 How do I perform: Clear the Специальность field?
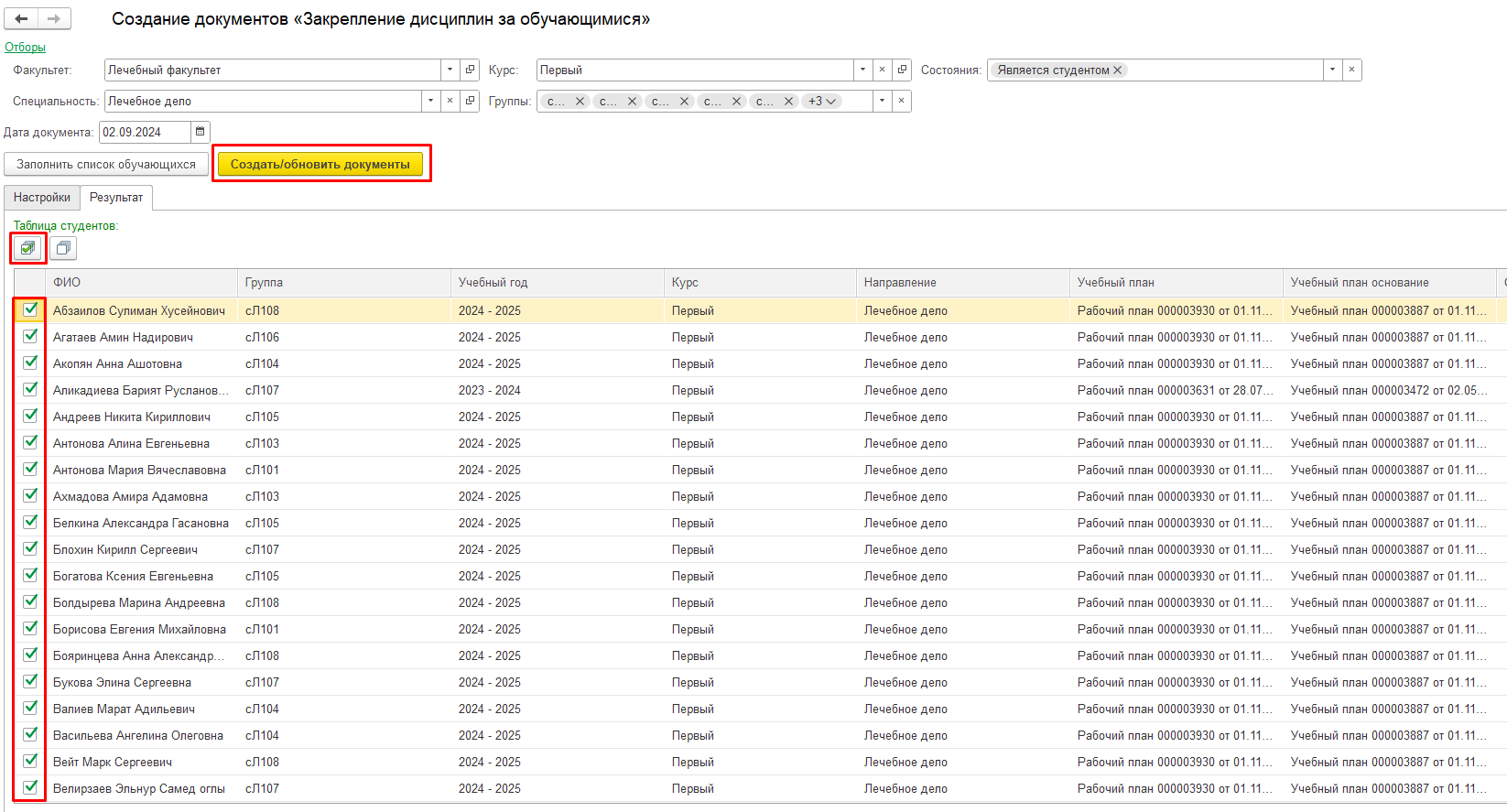(x=450, y=101)
